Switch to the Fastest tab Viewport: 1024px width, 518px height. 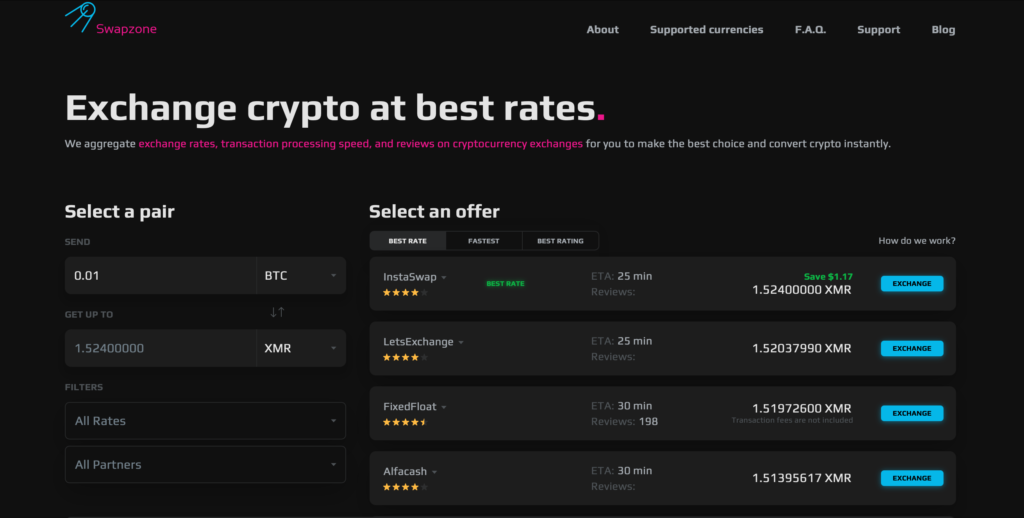point(484,241)
